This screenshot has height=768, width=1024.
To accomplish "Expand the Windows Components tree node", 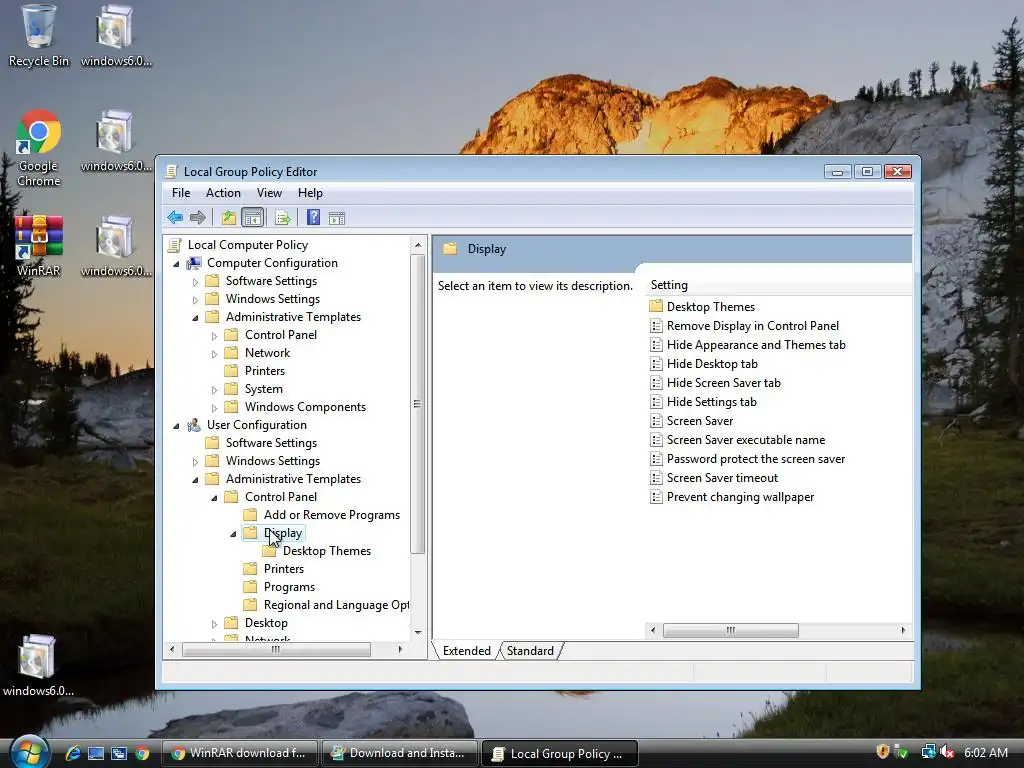I will click(214, 408).
